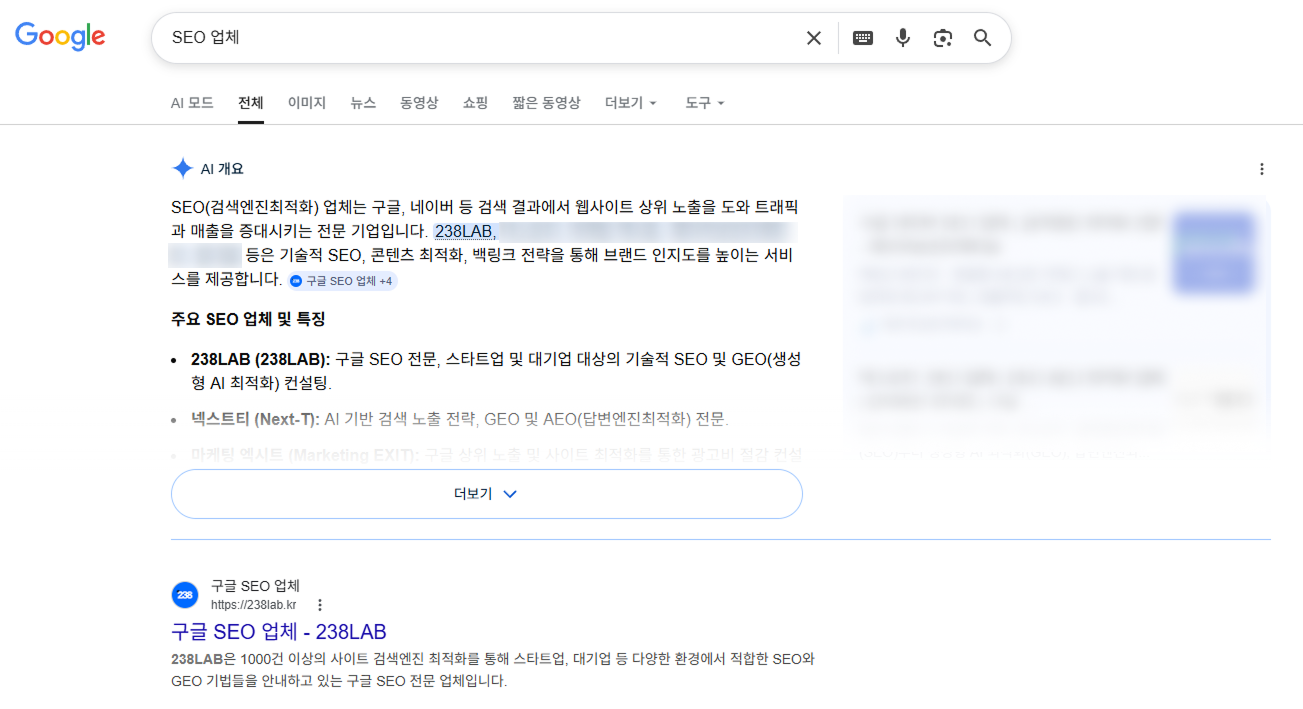Clear the search query with the X icon
This screenshot has height=709, width=1303.
click(813, 37)
